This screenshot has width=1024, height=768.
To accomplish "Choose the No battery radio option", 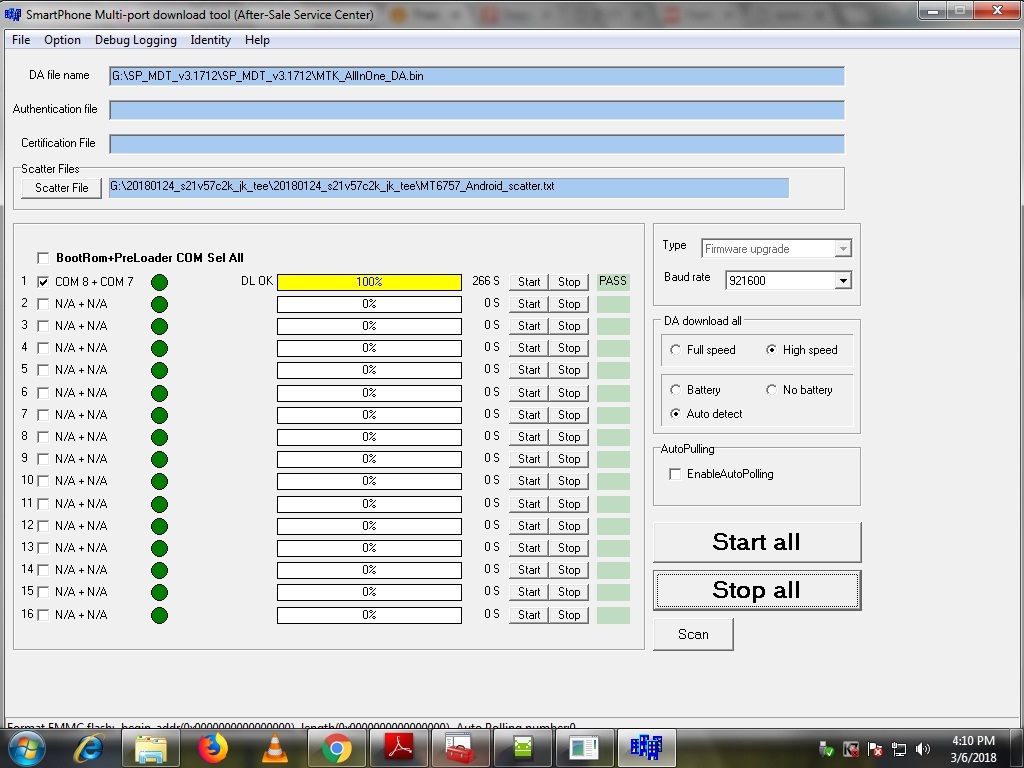I will (771, 390).
